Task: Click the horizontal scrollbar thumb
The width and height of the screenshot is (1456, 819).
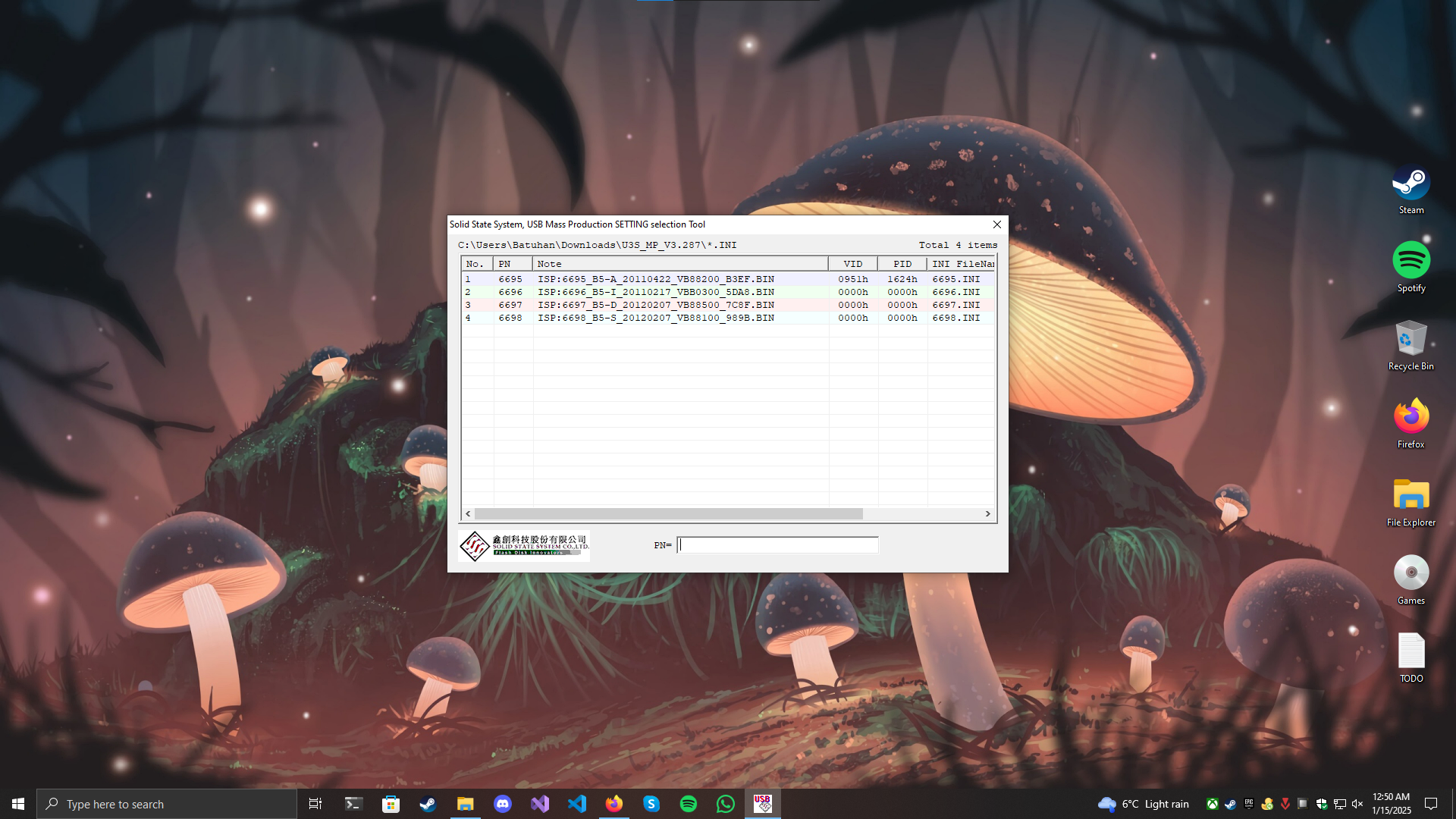Action: tap(667, 514)
